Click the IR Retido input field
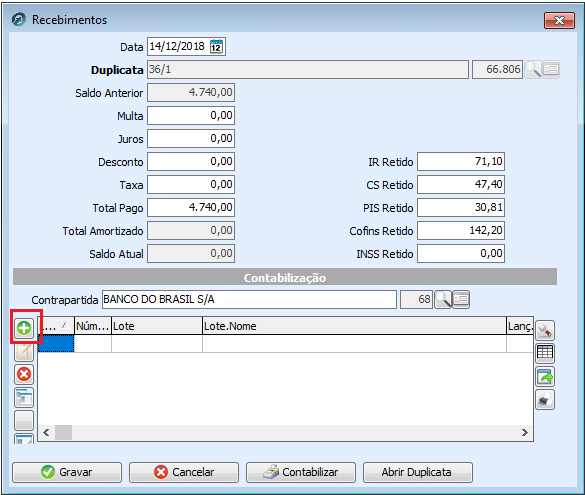Screen dimensions: 585x495 (461, 162)
